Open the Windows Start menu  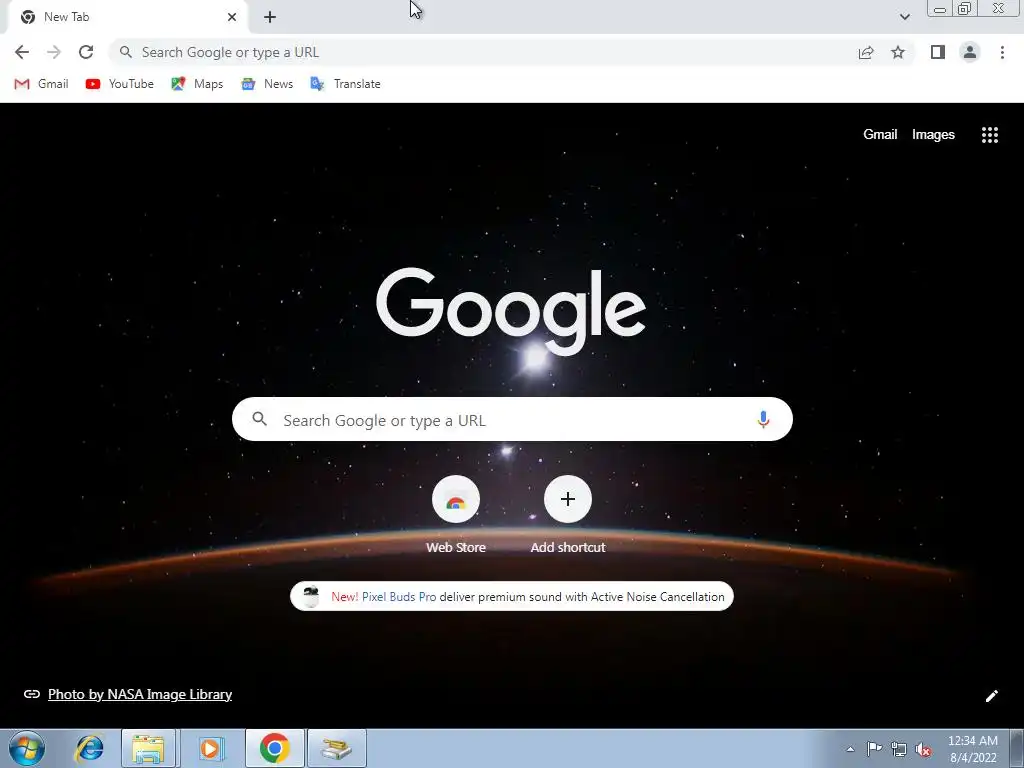pyautogui.click(x=27, y=748)
